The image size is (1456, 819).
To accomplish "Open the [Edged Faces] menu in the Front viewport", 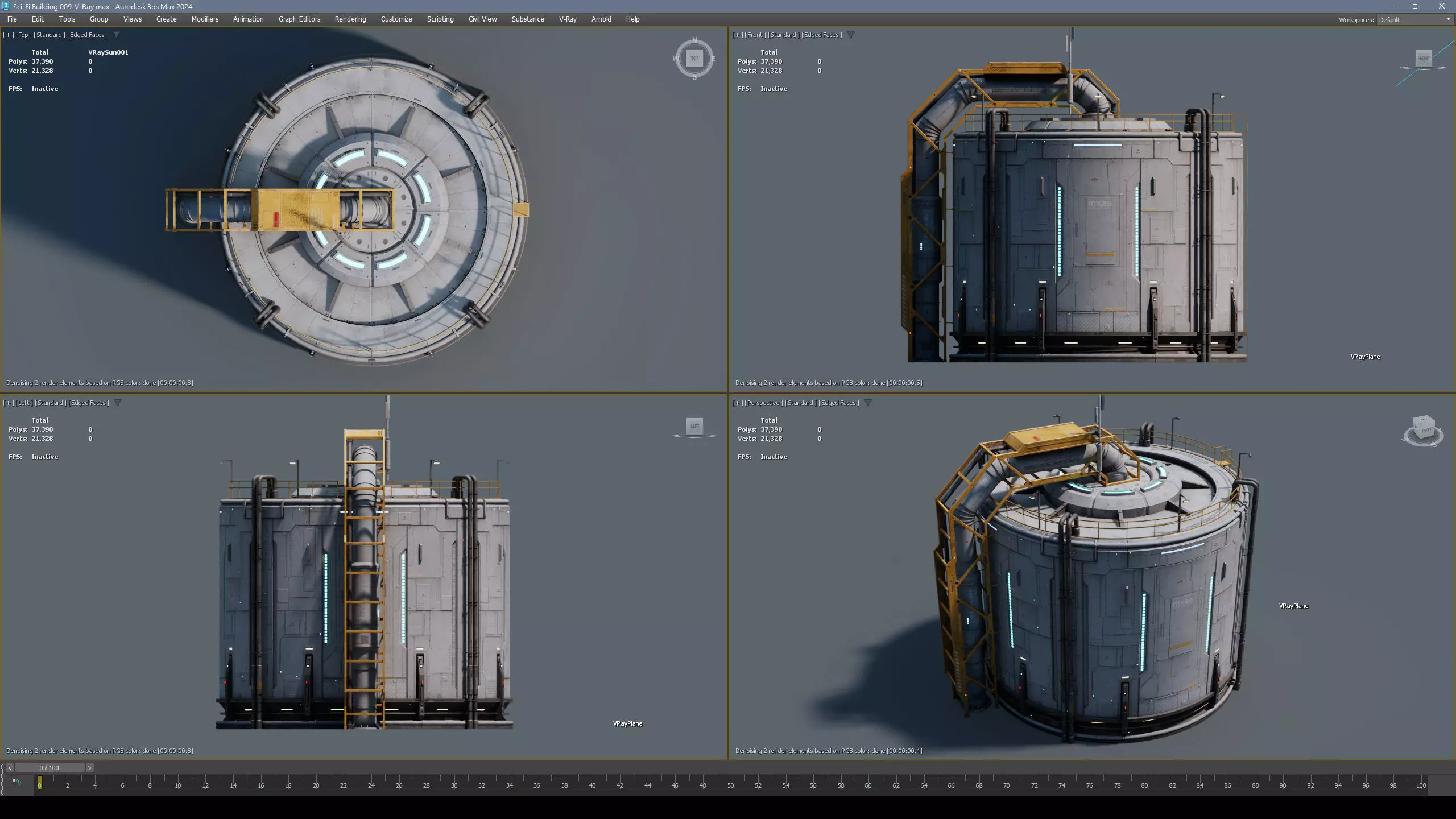I will click(821, 35).
